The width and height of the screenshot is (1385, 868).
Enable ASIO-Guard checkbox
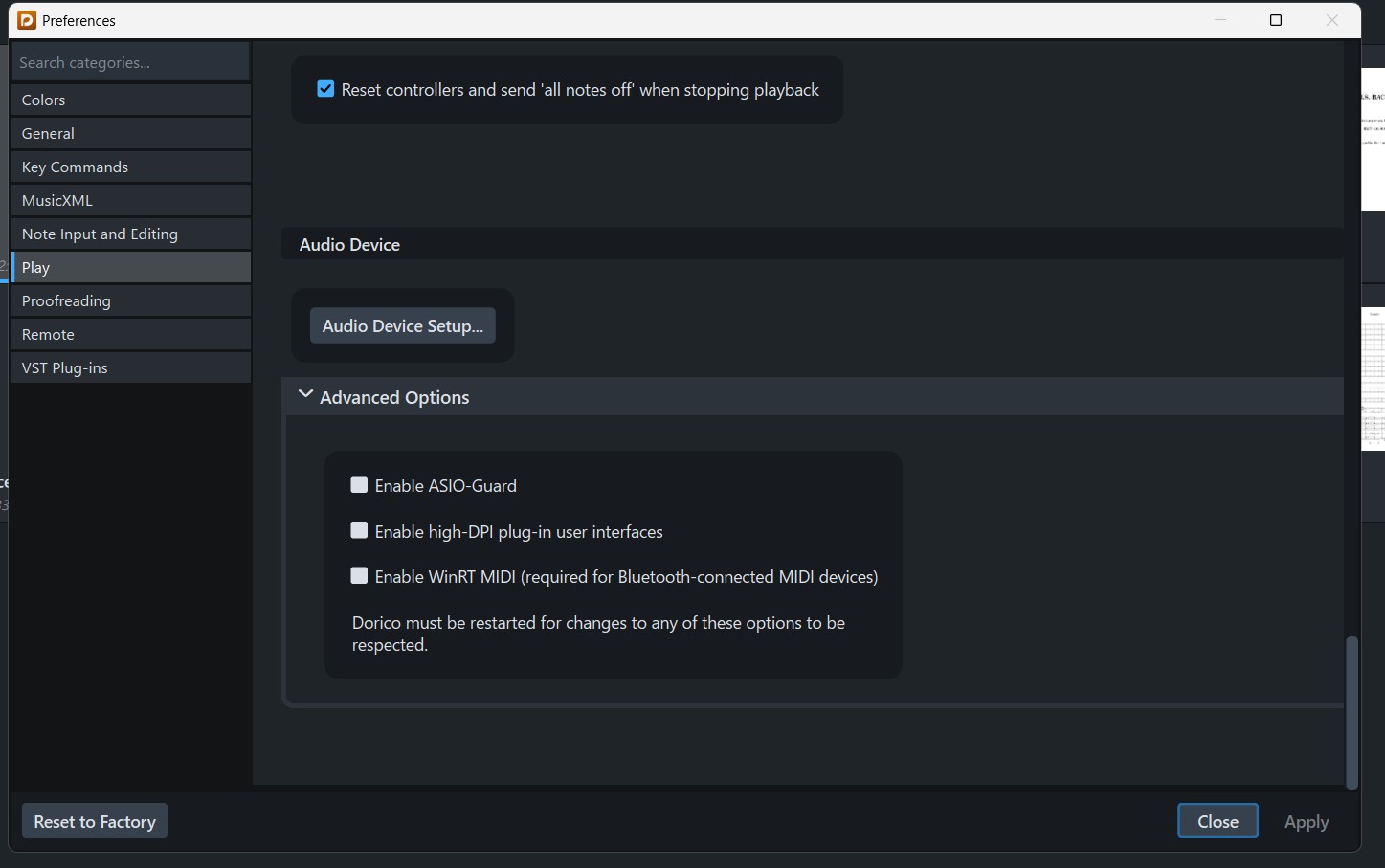point(359,485)
